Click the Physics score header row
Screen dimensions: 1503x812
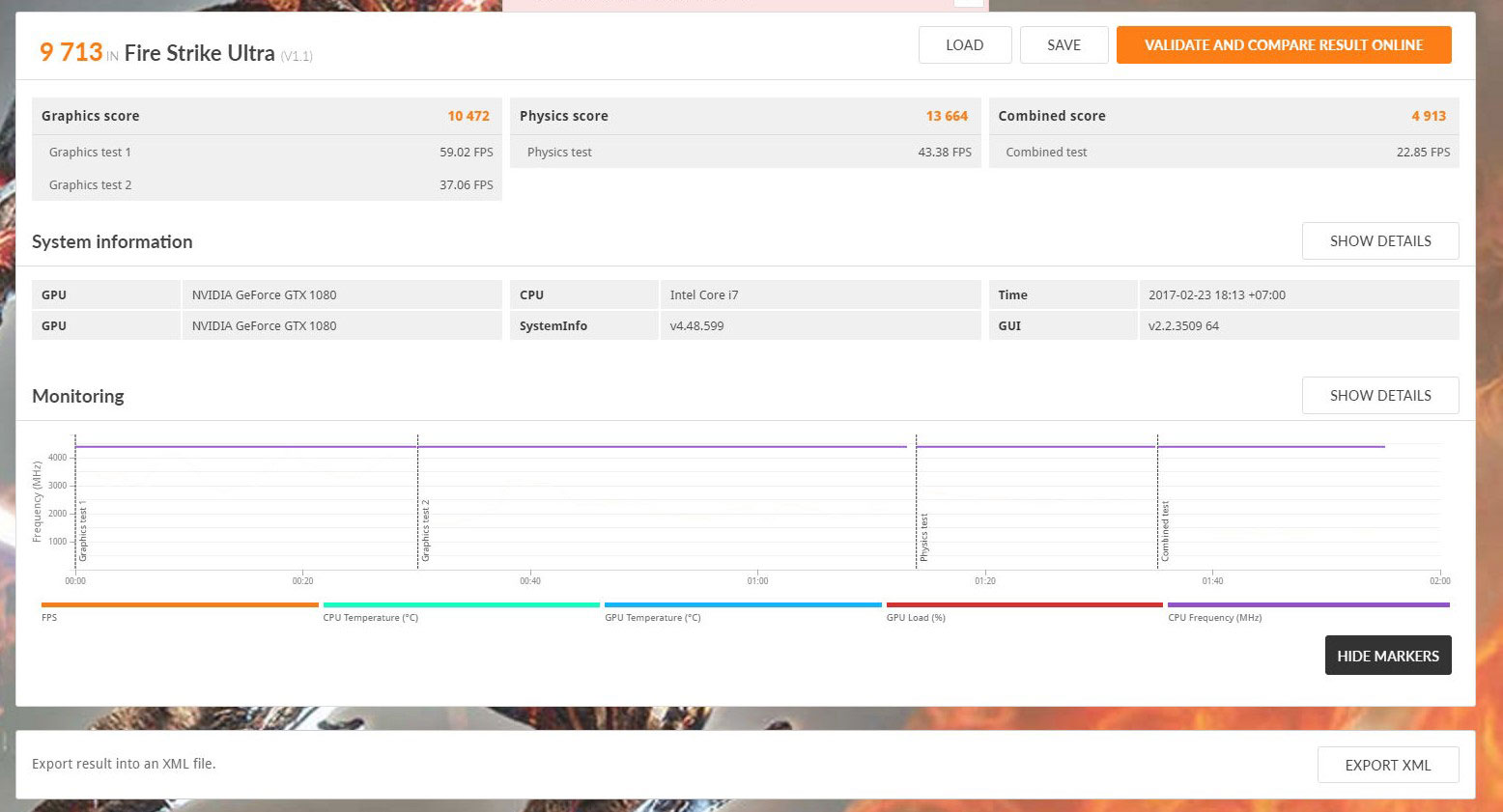[744, 116]
